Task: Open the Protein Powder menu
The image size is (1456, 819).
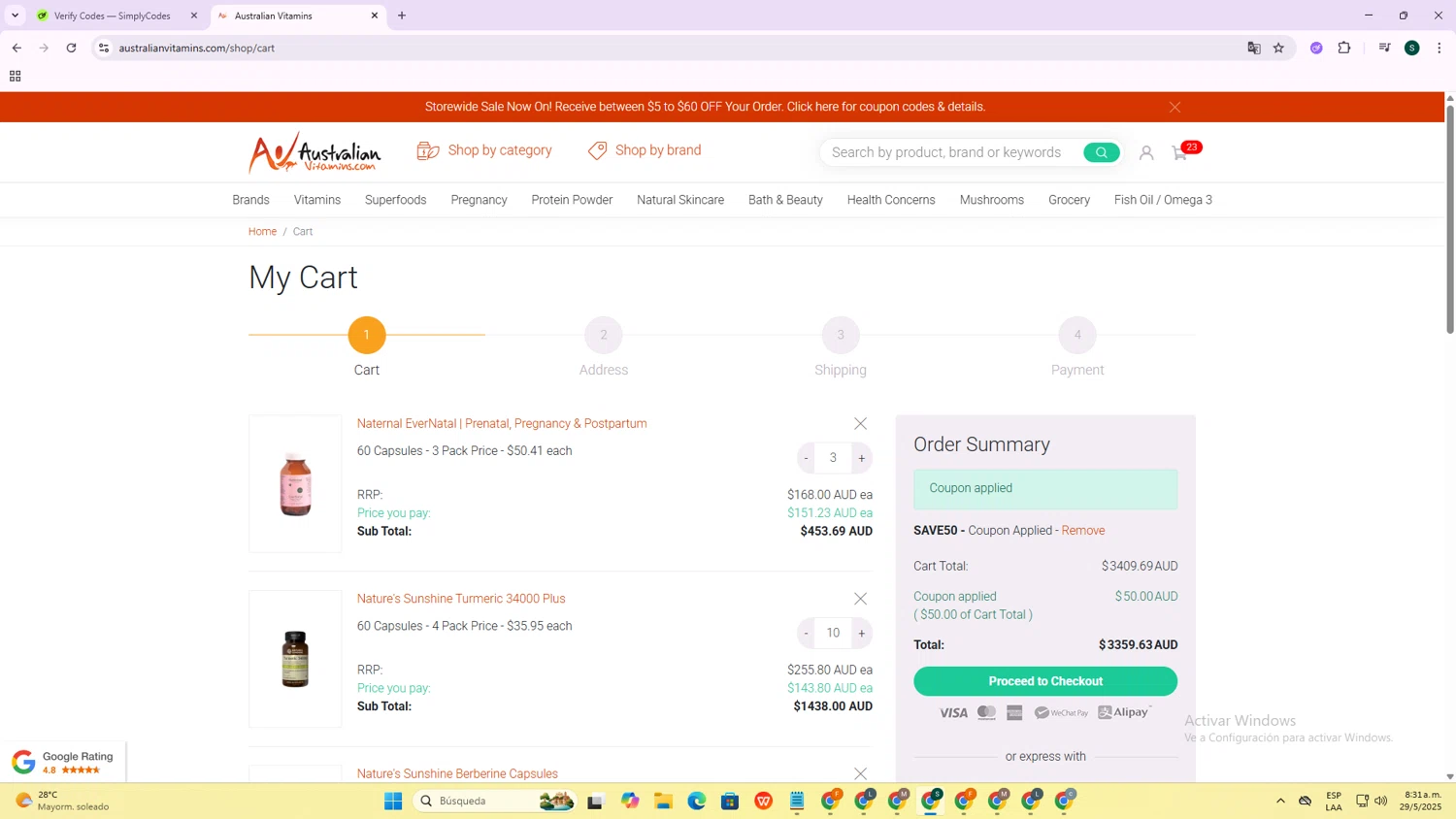Action: pyautogui.click(x=572, y=200)
